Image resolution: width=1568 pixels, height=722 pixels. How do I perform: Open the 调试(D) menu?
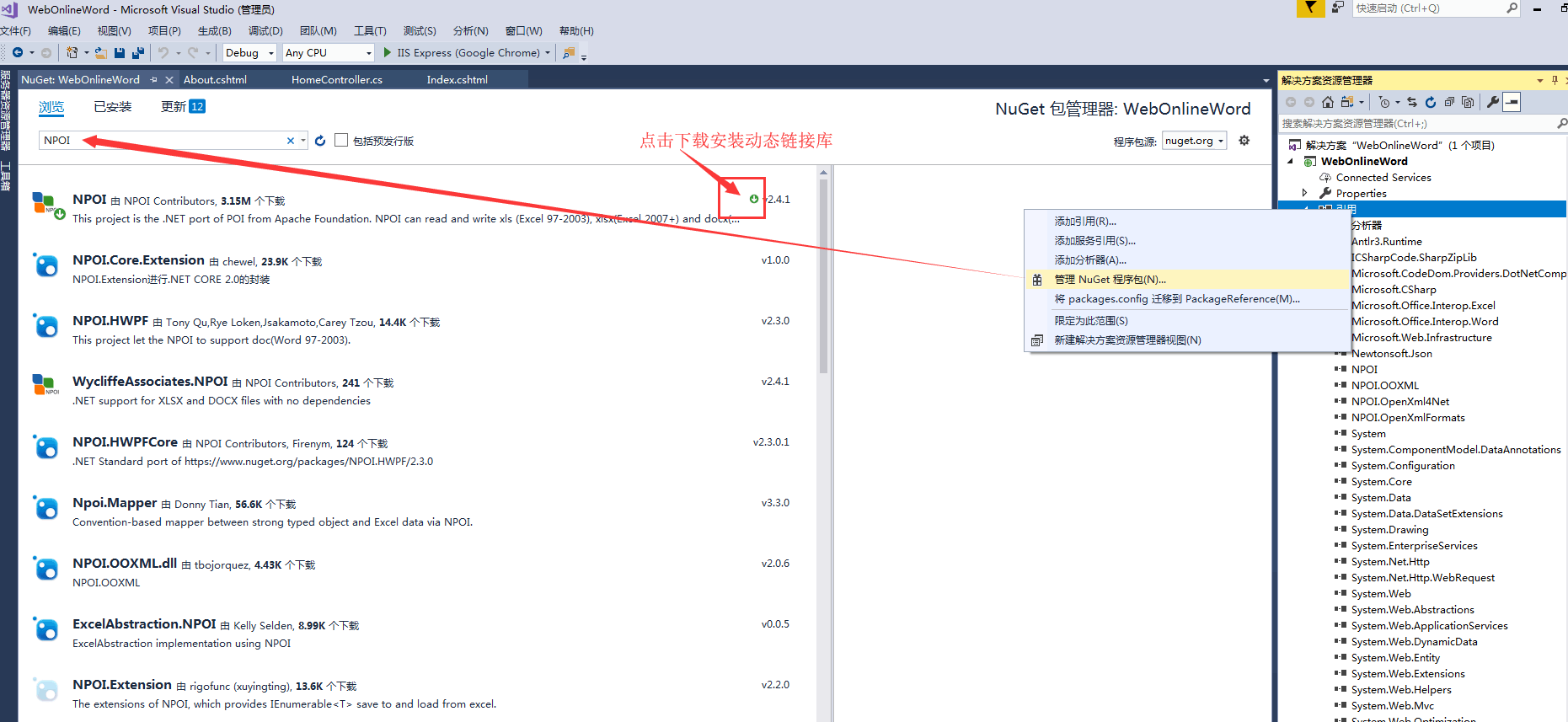click(265, 31)
